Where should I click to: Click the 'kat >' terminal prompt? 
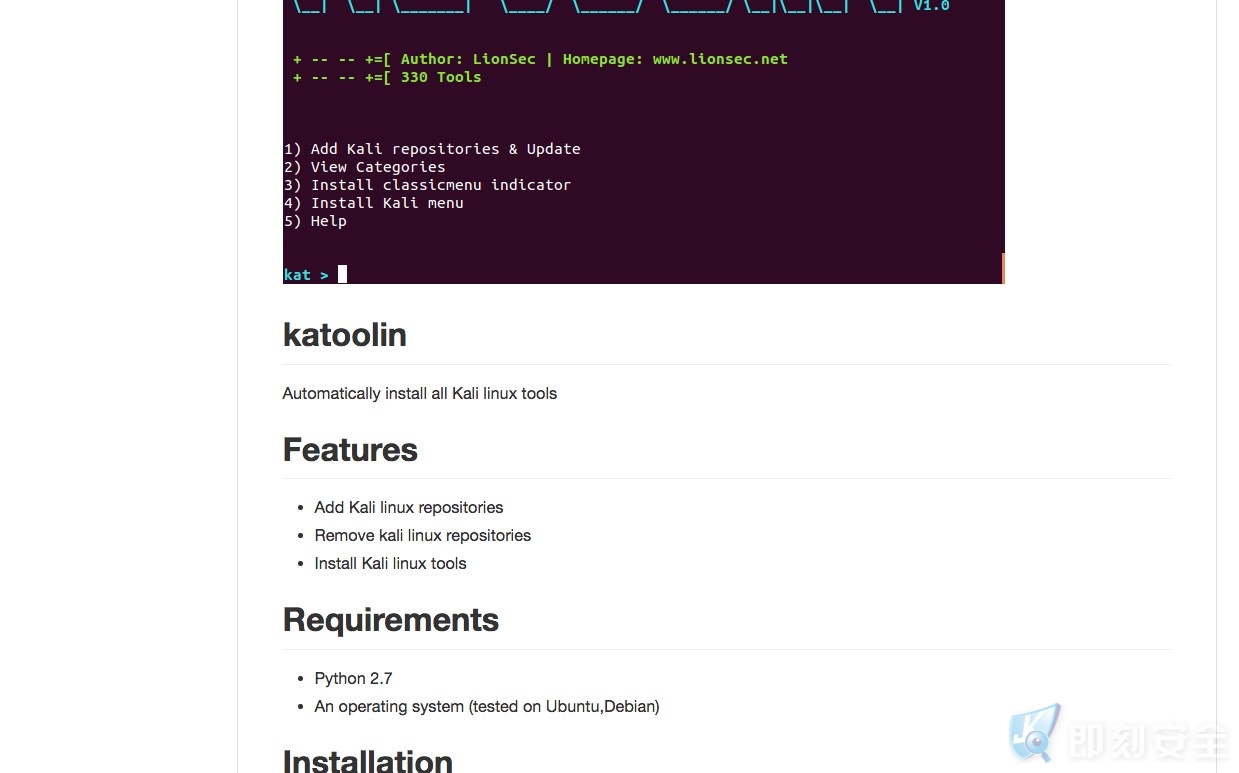tap(306, 275)
